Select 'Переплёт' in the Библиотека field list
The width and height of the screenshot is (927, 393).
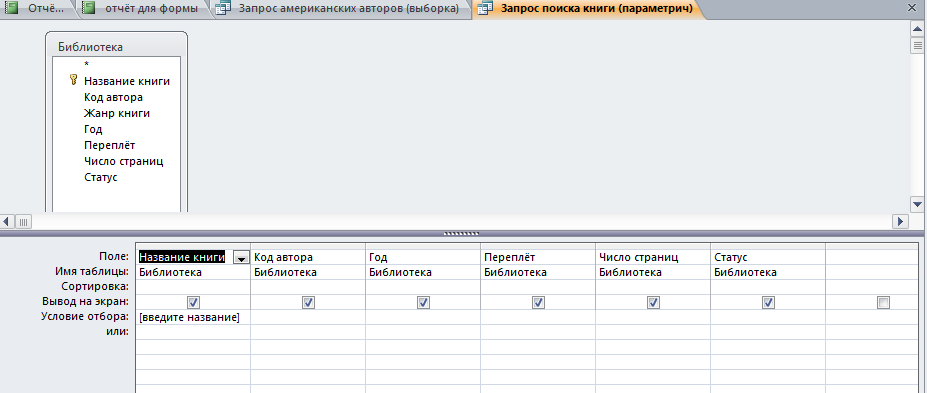pyautogui.click(x=109, y=145)
